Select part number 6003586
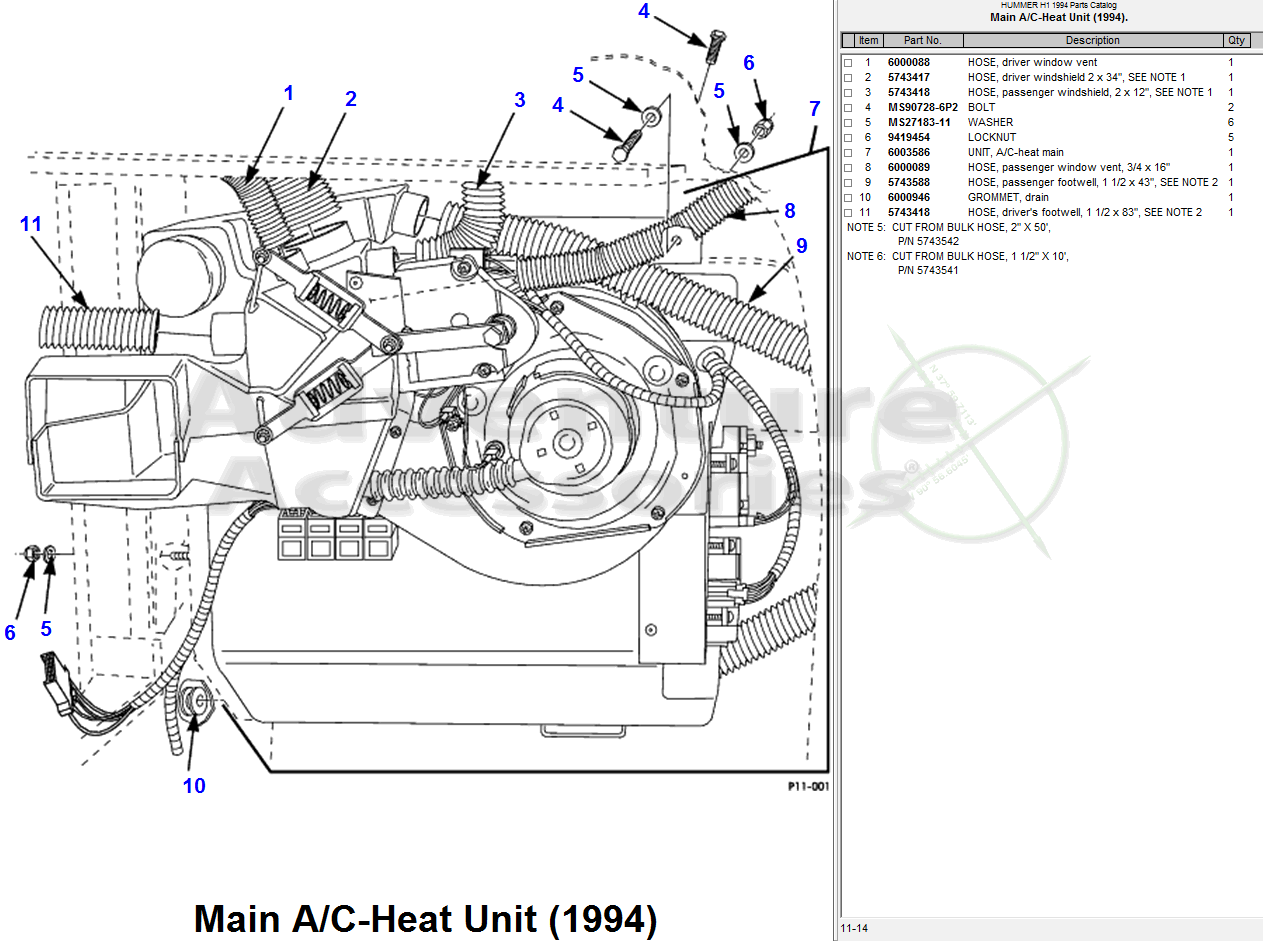Screen dimensions: 1263x941 click(x=908, y=153)
